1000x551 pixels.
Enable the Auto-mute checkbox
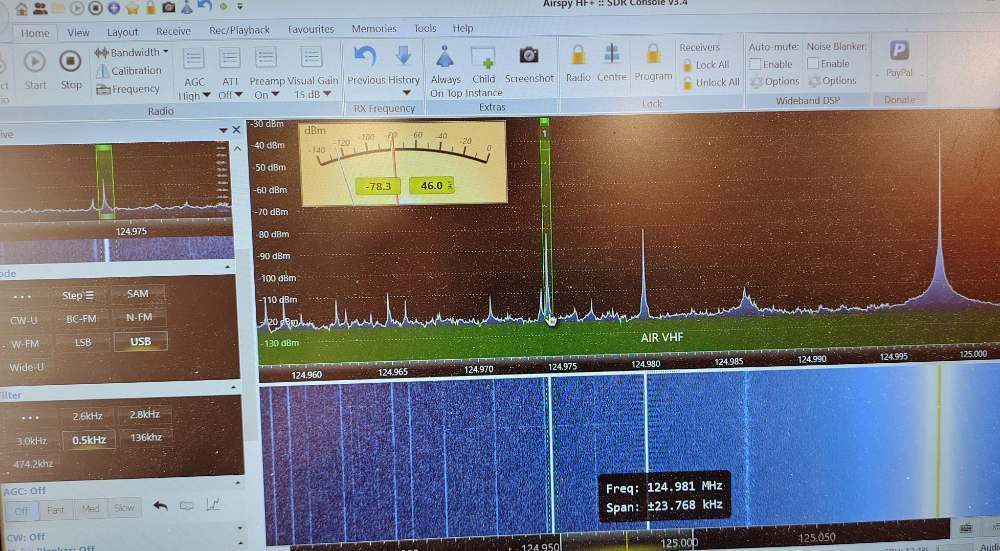point(756,64)
